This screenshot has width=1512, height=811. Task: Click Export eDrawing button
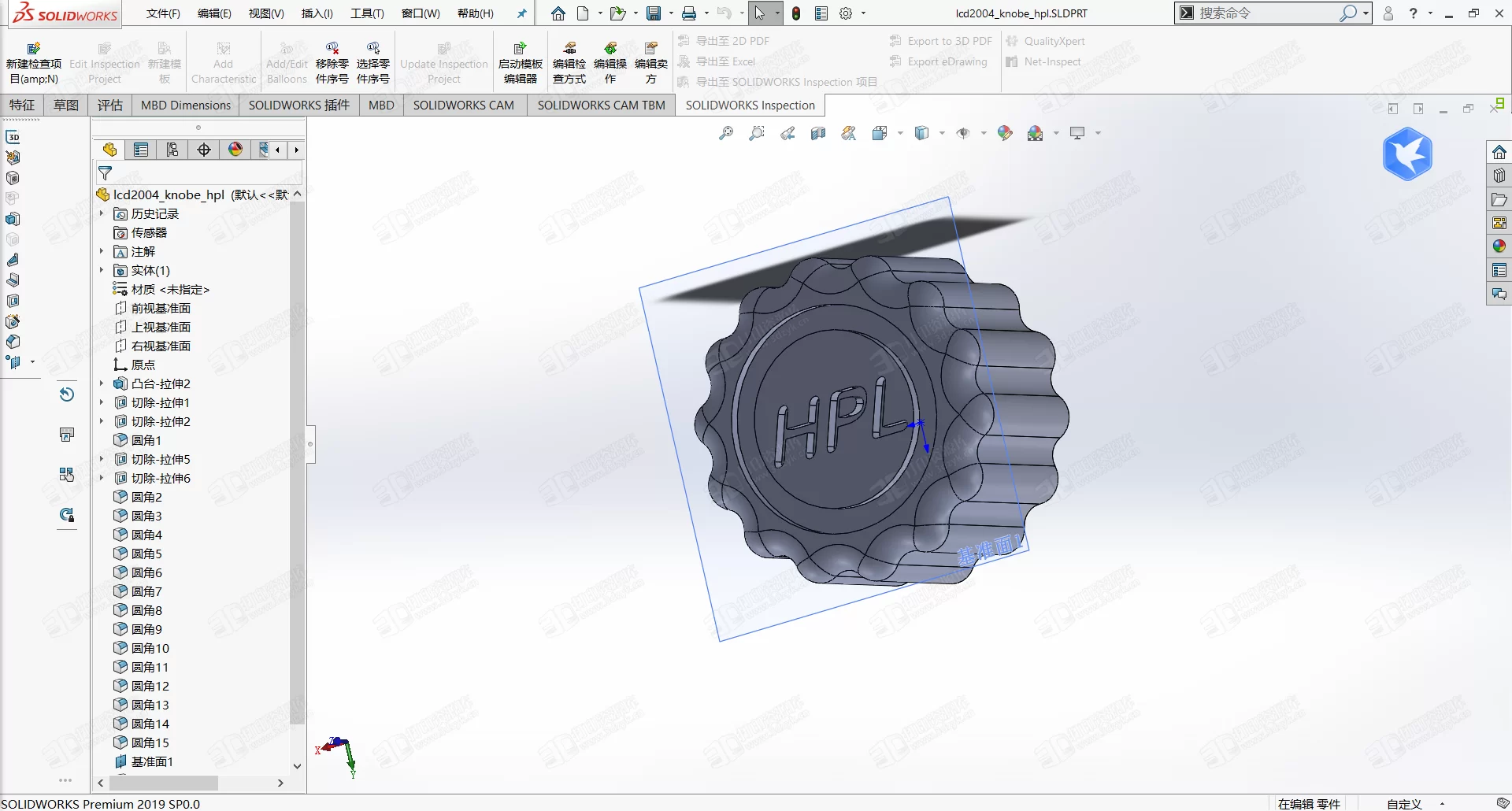938,61
